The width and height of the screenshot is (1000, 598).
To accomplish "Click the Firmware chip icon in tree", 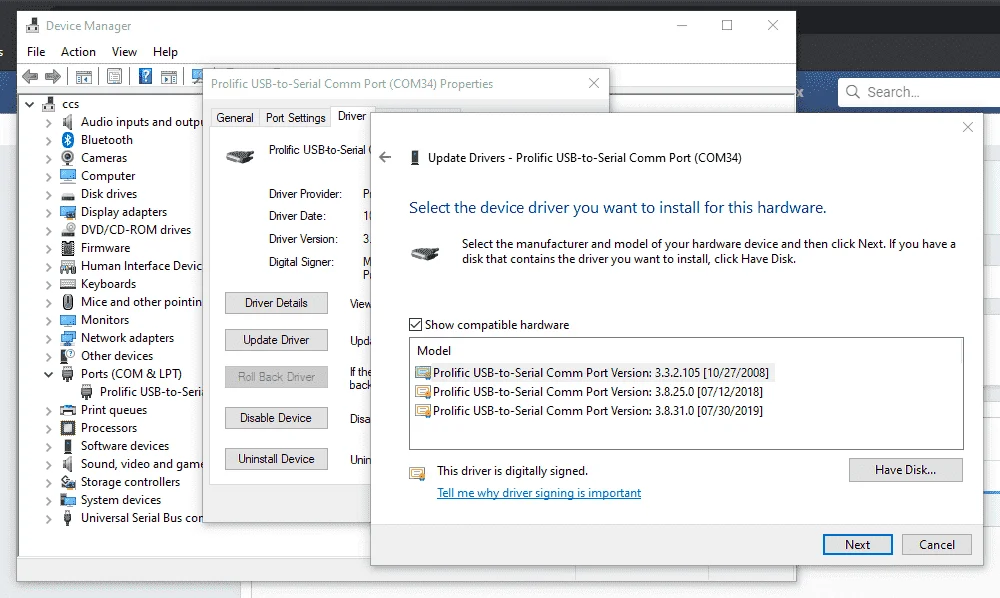I will tap(68, 248).
